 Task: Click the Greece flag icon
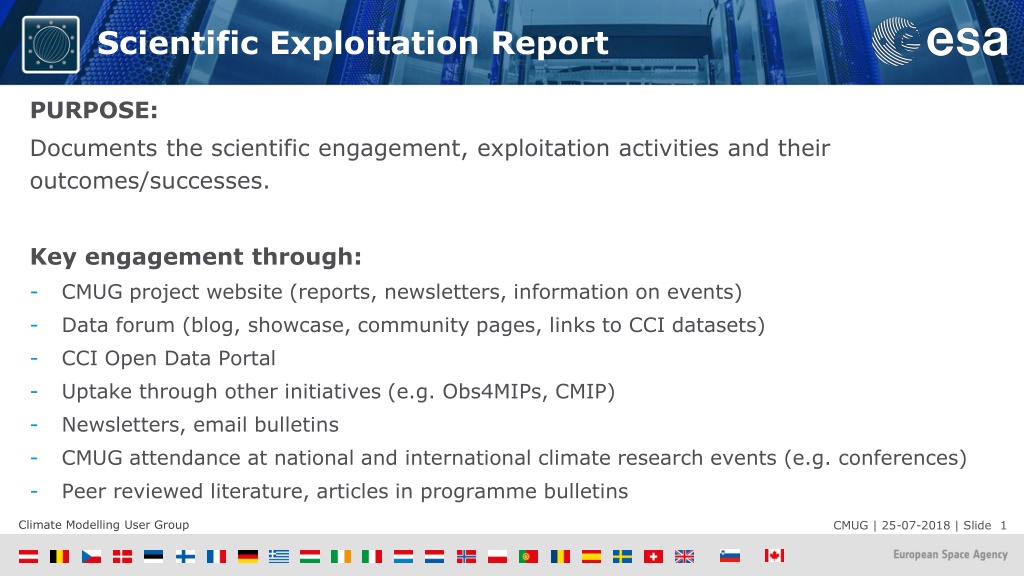coord(279,556)
